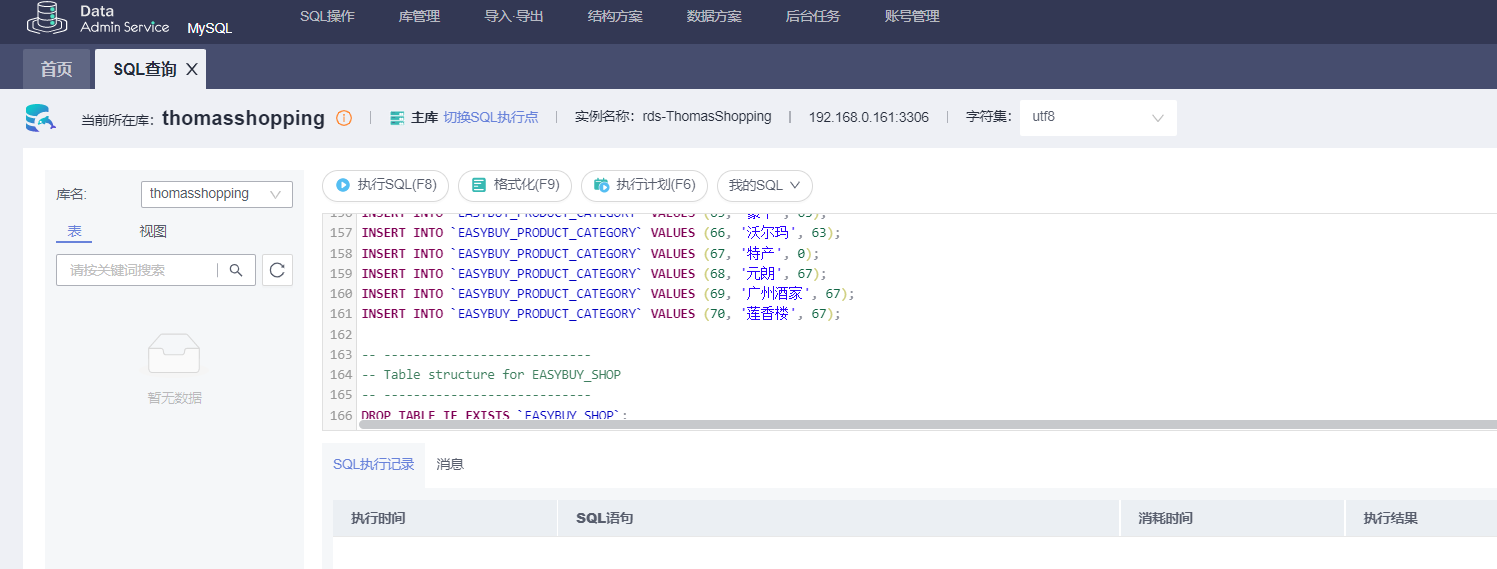Click the main instance icon before 主库
Viewport: 1497px width, 569px height.
tap(397, 117)
